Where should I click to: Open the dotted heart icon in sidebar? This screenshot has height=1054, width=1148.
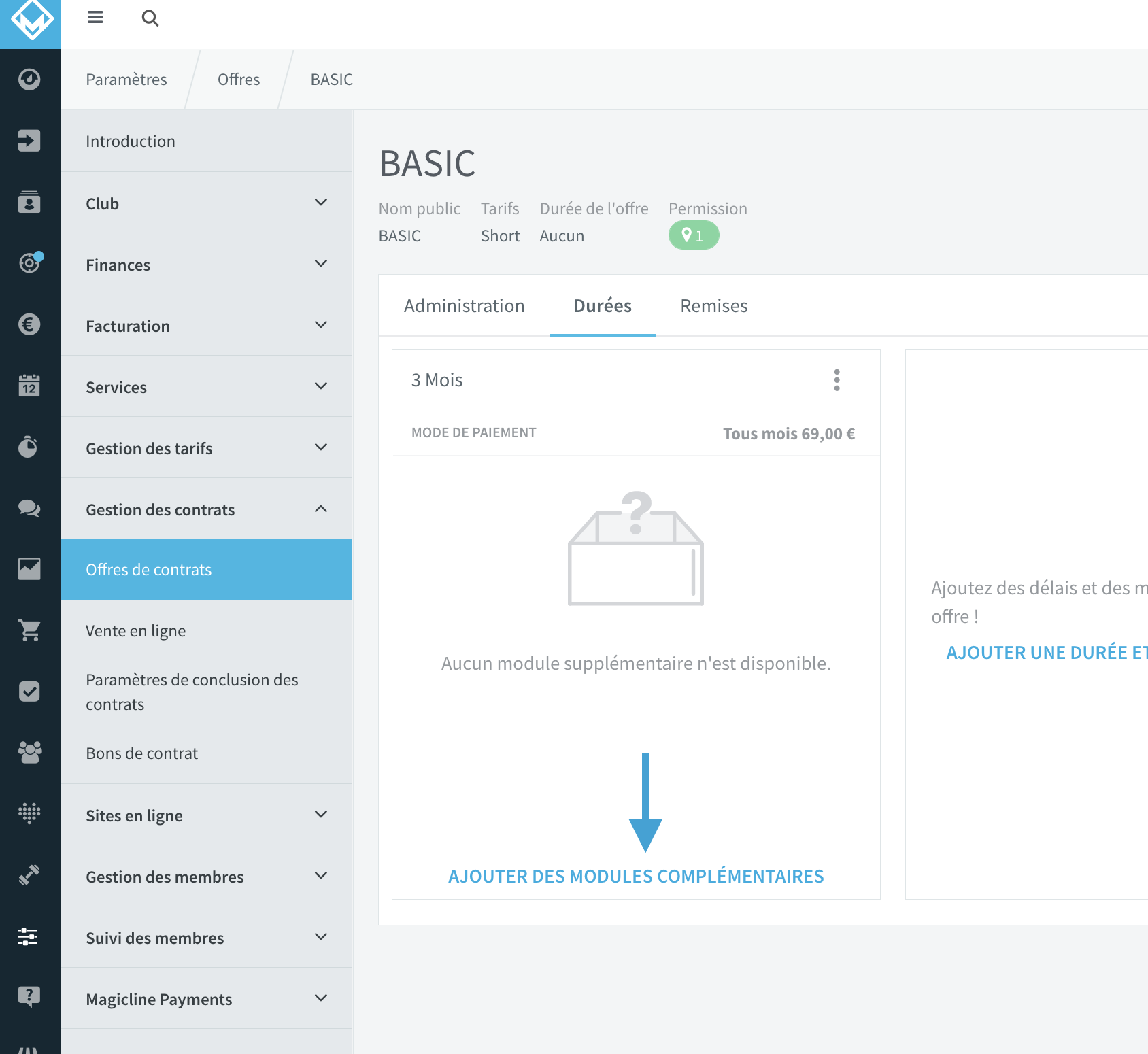pyautogui.click(x=29, y=813)
